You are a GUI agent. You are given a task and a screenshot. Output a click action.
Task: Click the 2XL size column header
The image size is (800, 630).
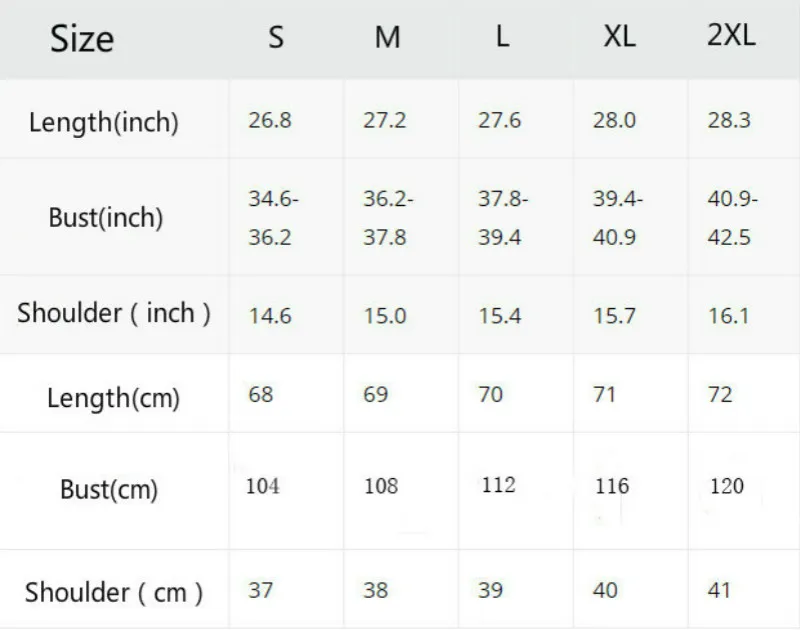point(731,36)
